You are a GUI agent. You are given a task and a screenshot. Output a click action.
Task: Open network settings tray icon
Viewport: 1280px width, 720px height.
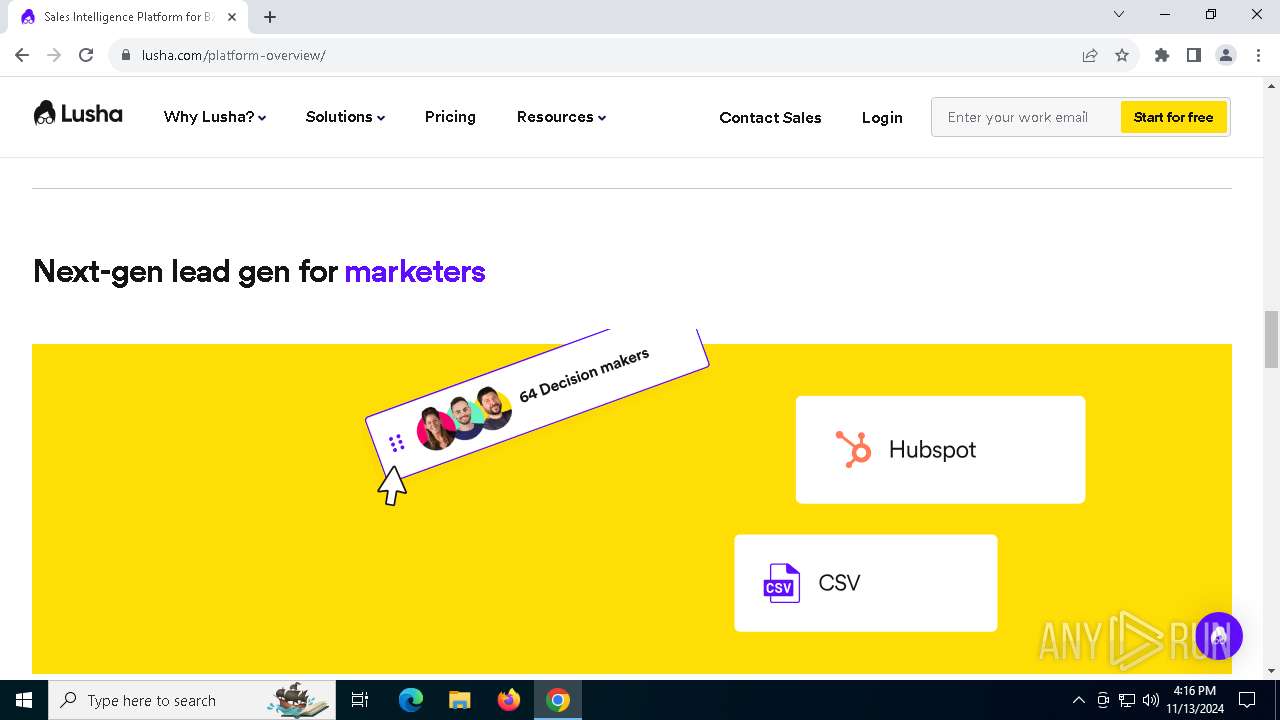pos(1127,700)
